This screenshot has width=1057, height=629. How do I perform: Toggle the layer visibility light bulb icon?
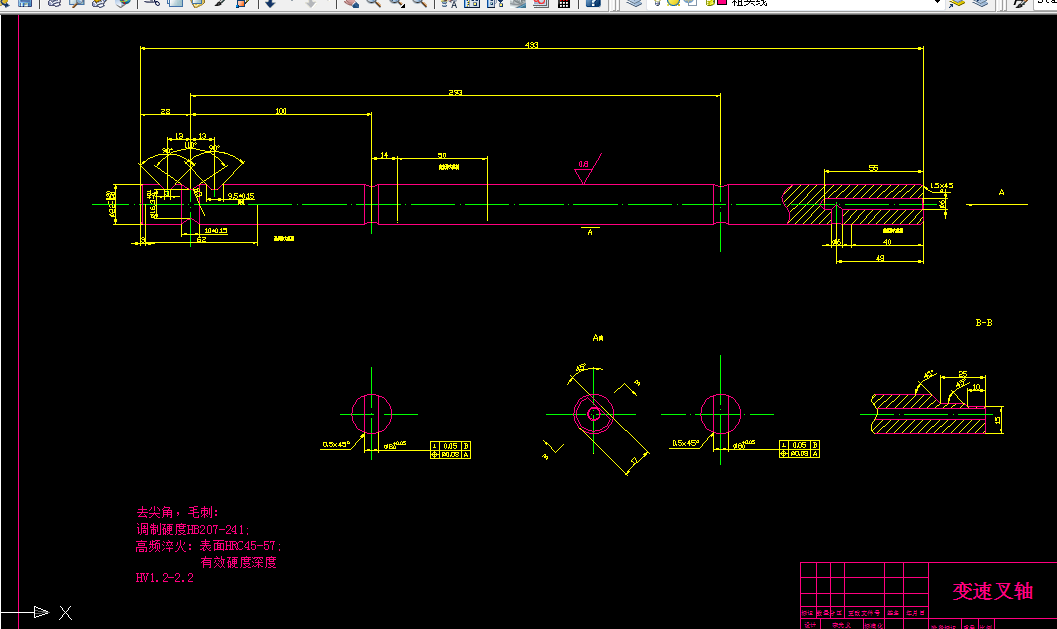655,4
